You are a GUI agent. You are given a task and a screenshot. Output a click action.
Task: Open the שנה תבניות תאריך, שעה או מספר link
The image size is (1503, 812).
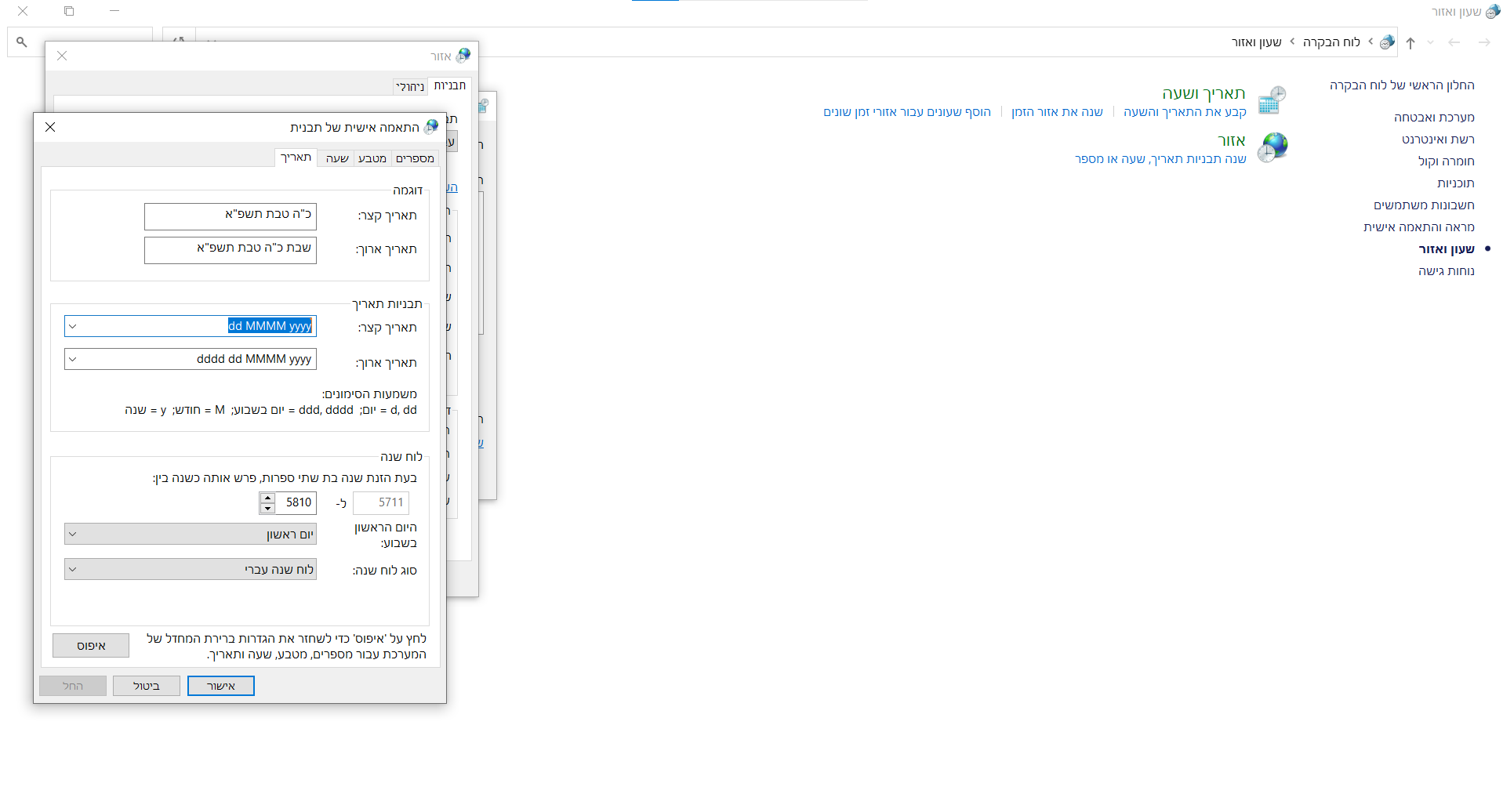point(1160,159)
